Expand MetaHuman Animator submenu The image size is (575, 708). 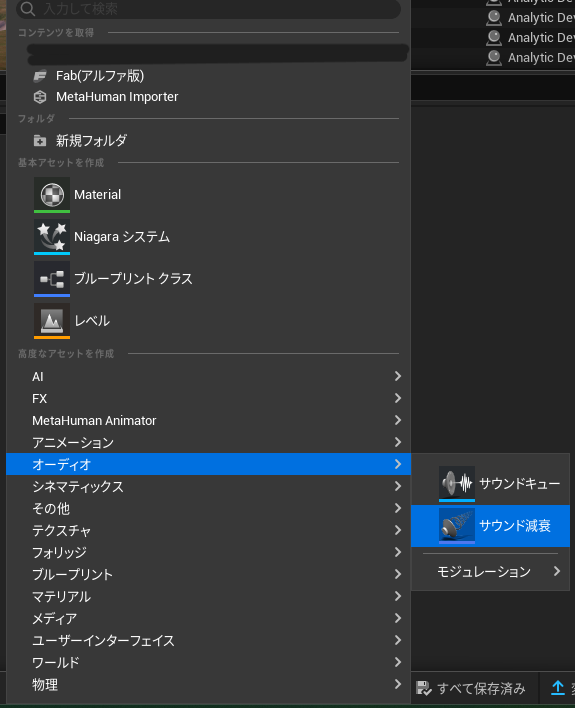point(208,420)
